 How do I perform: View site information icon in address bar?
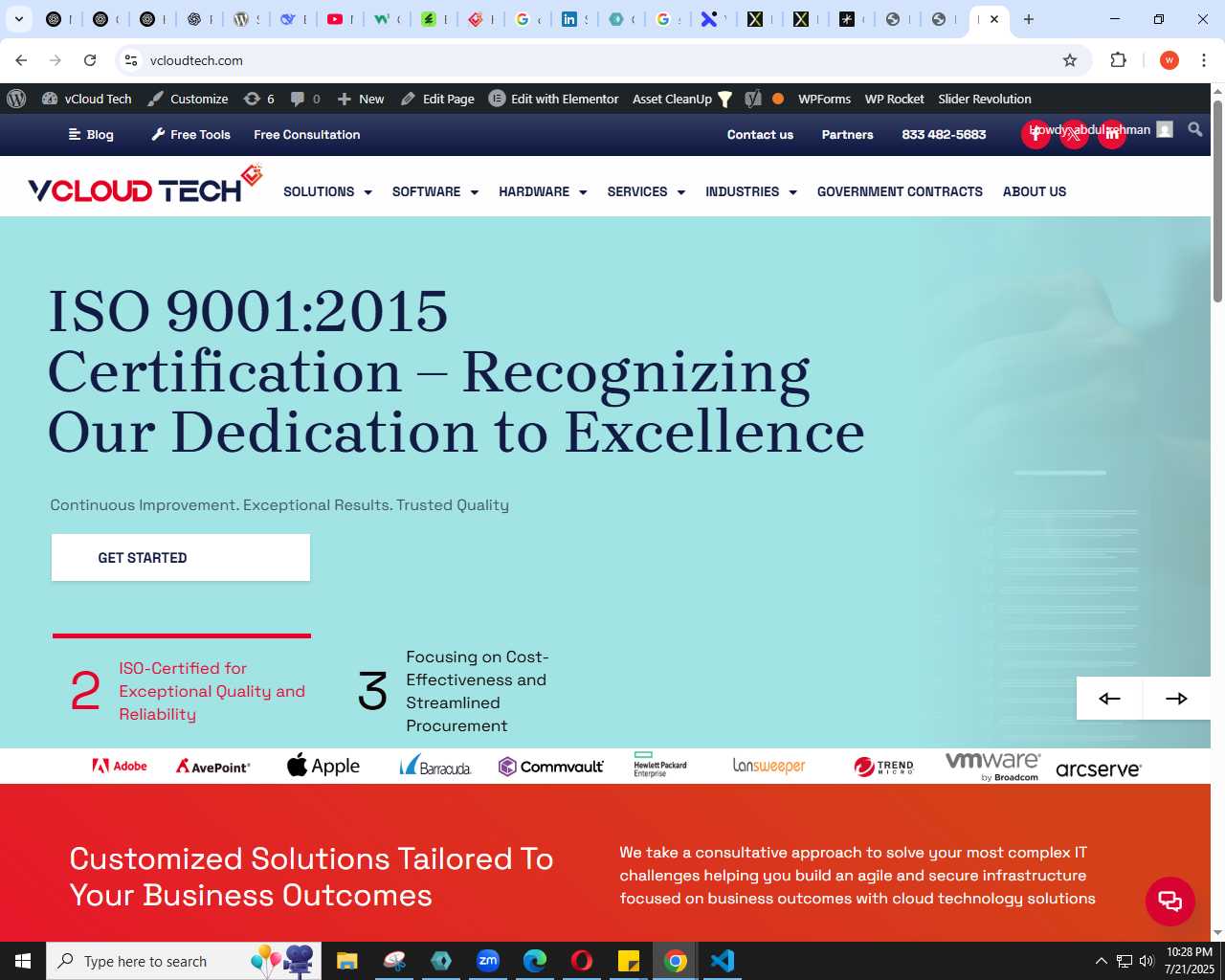131,60
